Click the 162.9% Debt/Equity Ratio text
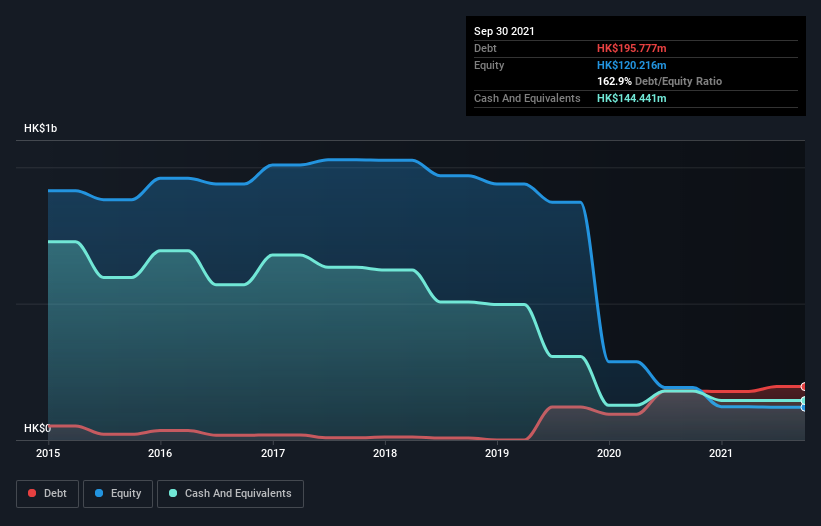The width and height of the screenshot is (821, 526). point(659,82)
